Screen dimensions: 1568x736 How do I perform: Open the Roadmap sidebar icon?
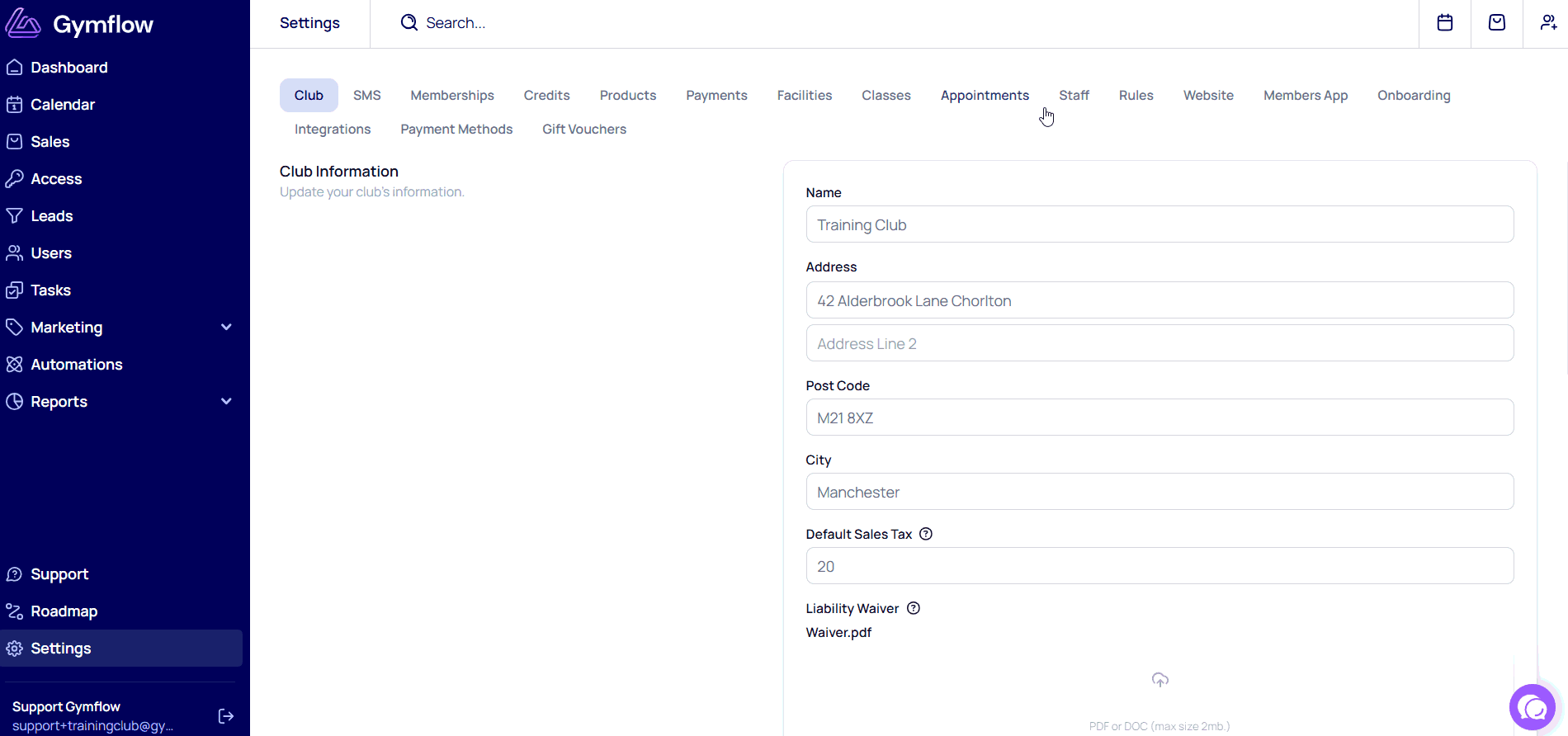coord(14,611)
